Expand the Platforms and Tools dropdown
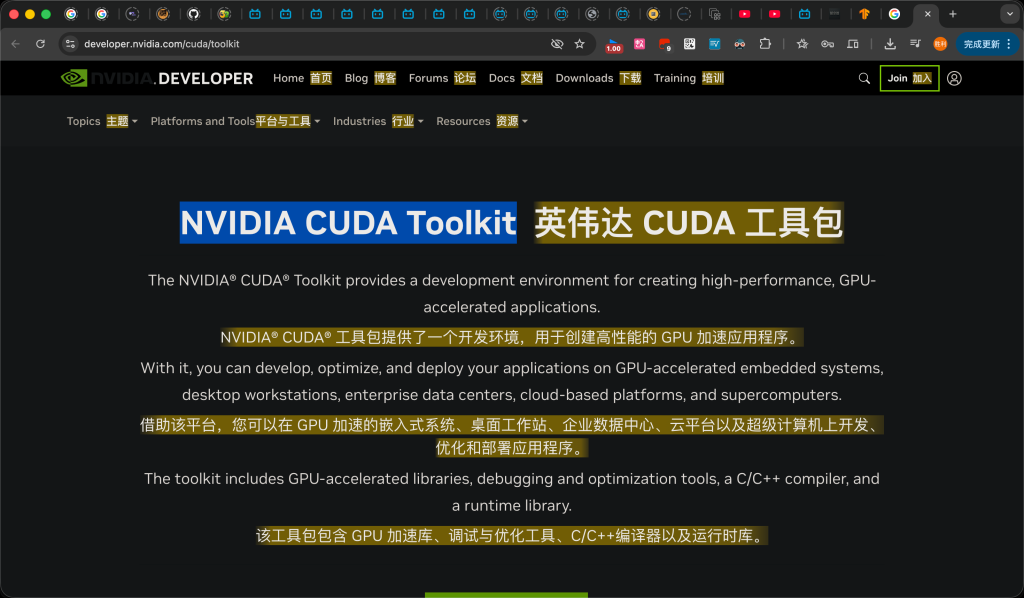The image size is (1024, 598). click(235, 121)
